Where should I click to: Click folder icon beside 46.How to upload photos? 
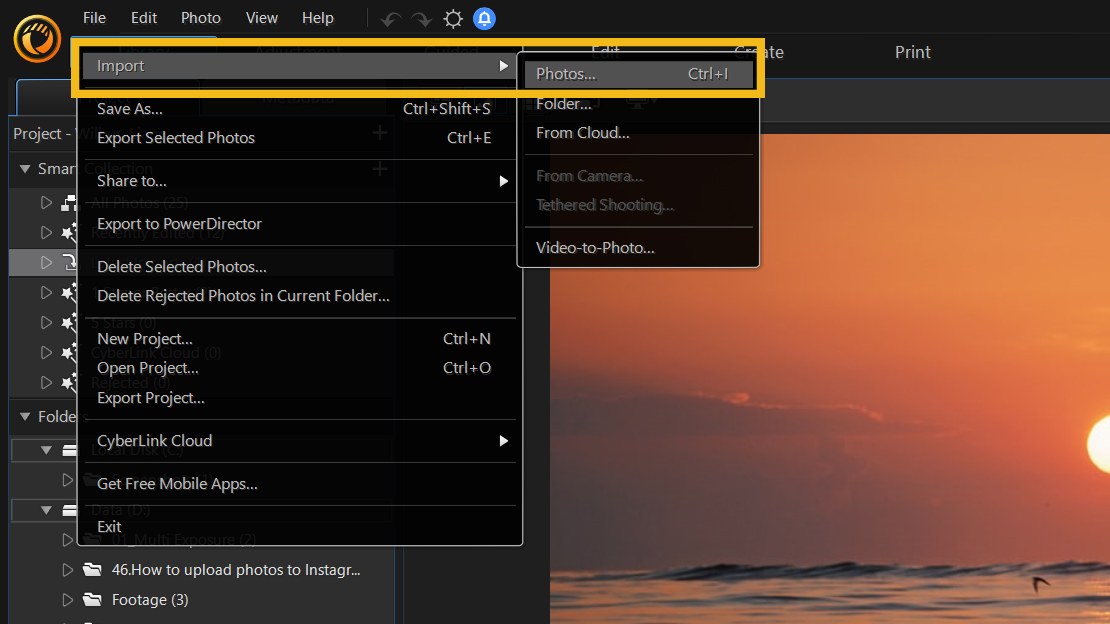point(92,569)
